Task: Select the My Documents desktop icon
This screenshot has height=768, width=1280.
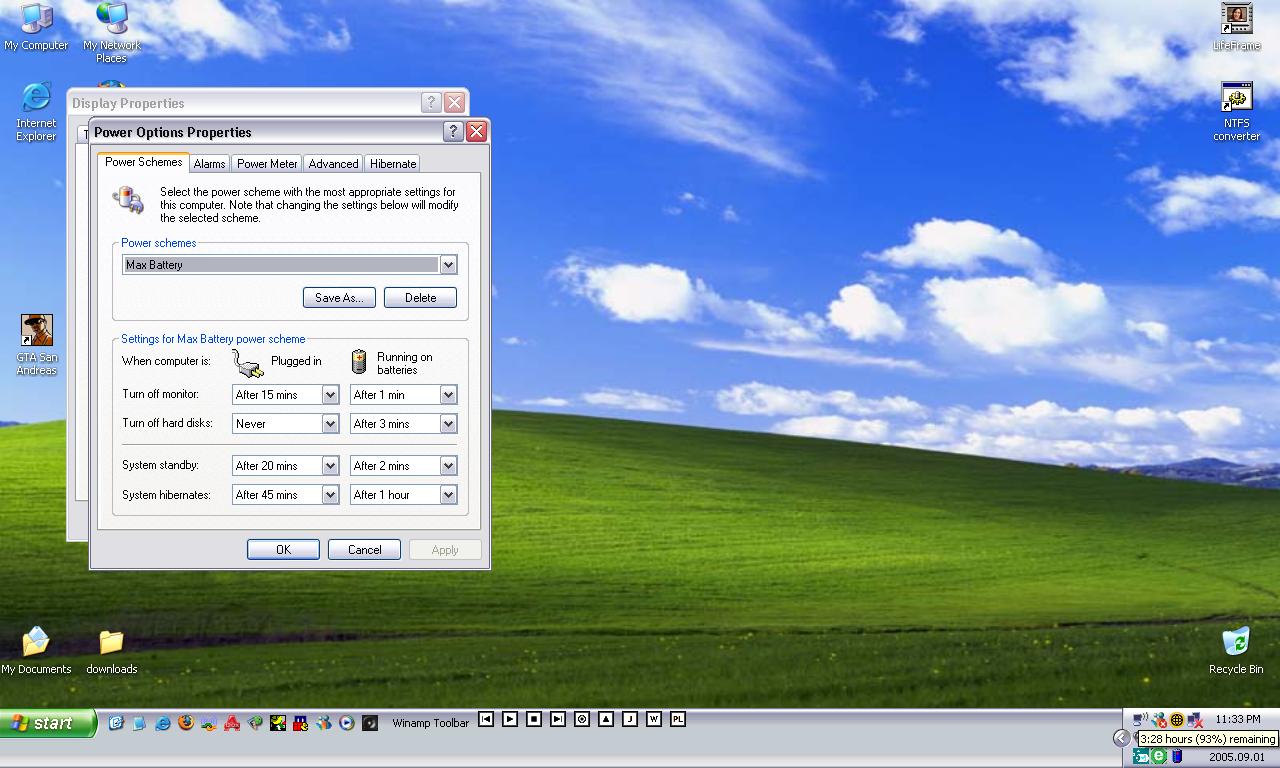Action: (36, 650)
